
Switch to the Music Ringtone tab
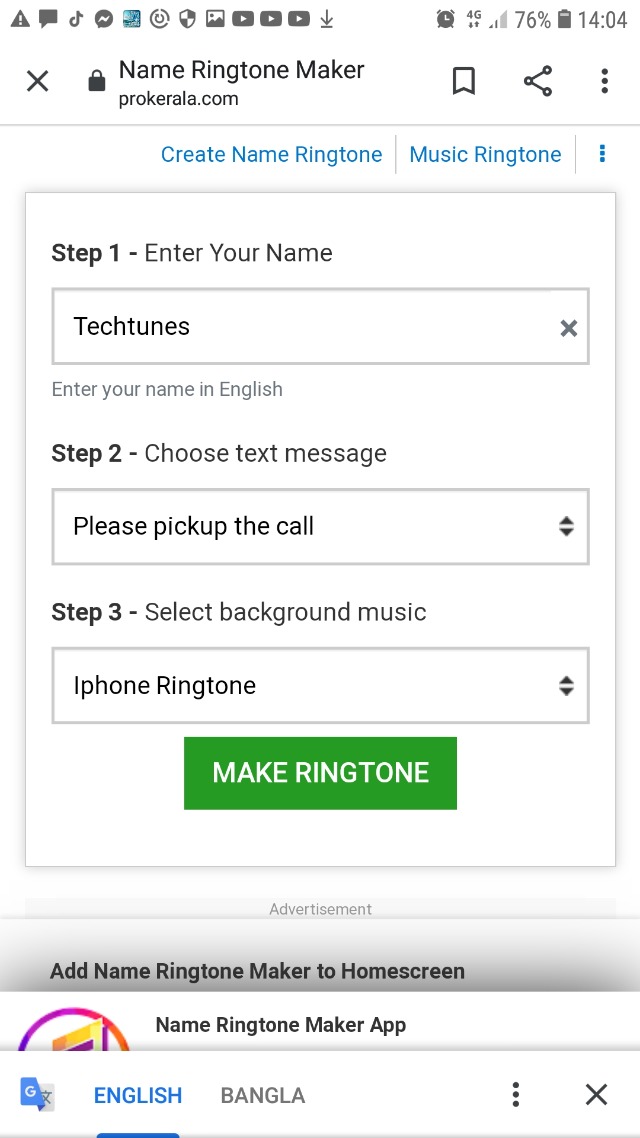tap(485, 155)
